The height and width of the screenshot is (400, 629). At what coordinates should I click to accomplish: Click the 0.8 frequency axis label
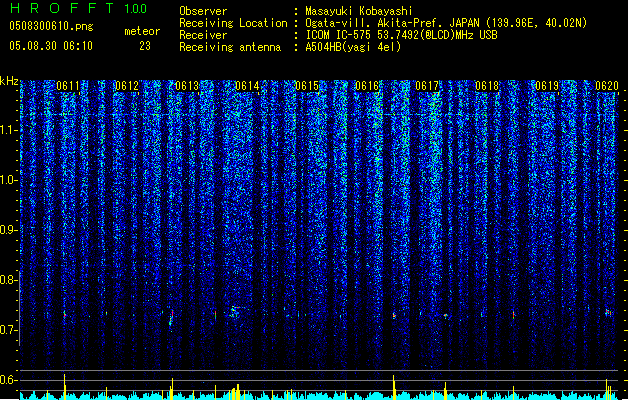[x=9, y=280]
